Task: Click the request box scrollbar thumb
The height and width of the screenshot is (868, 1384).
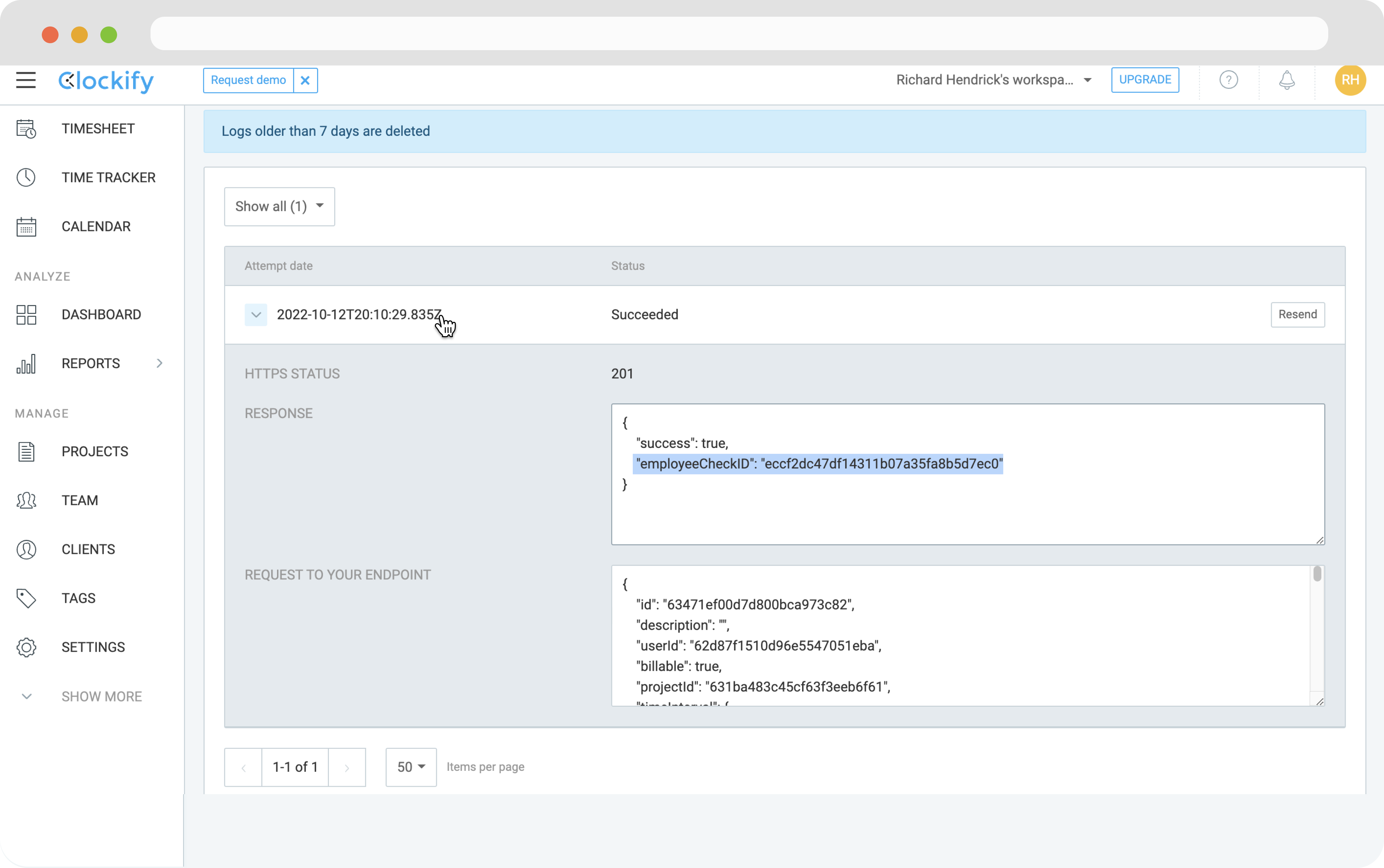Action: click(1317, 573)
